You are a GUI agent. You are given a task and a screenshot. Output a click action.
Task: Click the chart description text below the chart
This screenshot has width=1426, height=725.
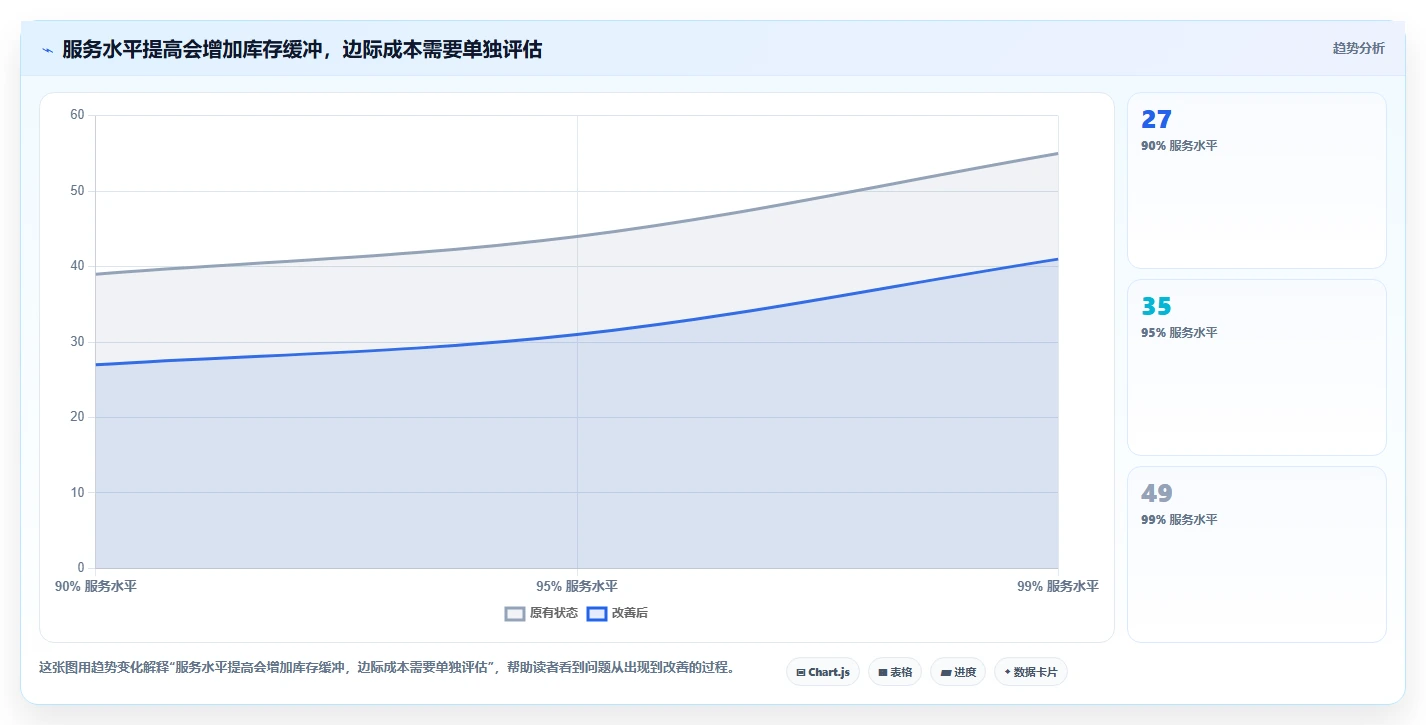coord(387,667)
